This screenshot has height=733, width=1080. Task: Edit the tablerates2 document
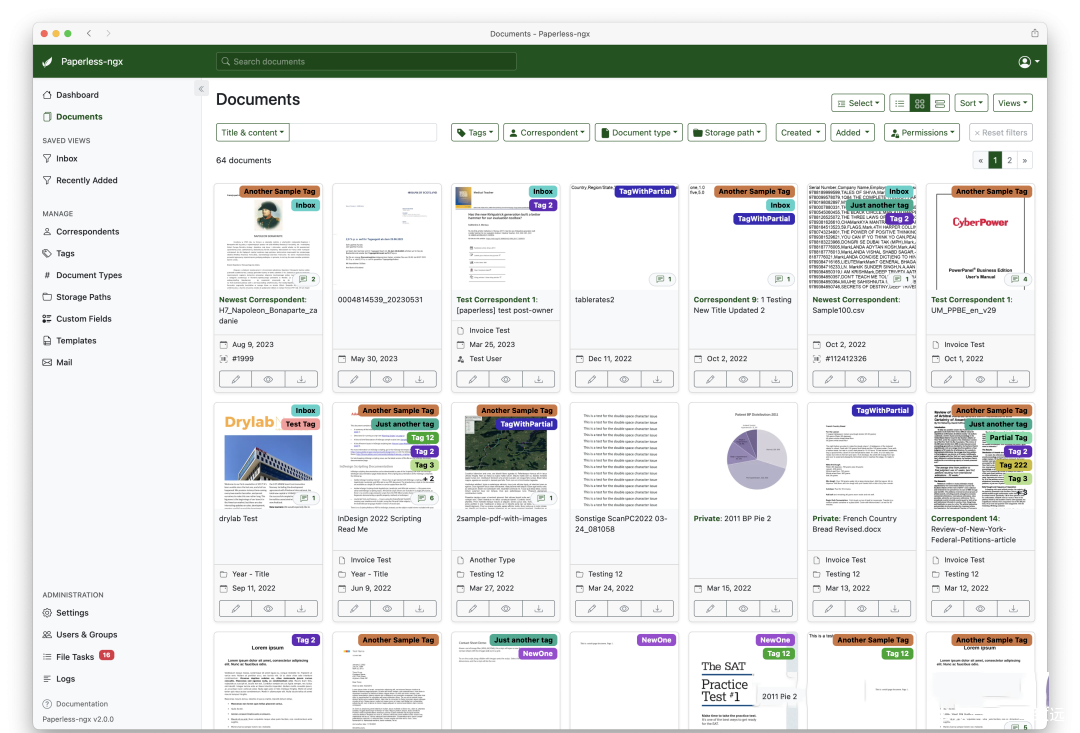pyautogui.click(x=592, y=380)
